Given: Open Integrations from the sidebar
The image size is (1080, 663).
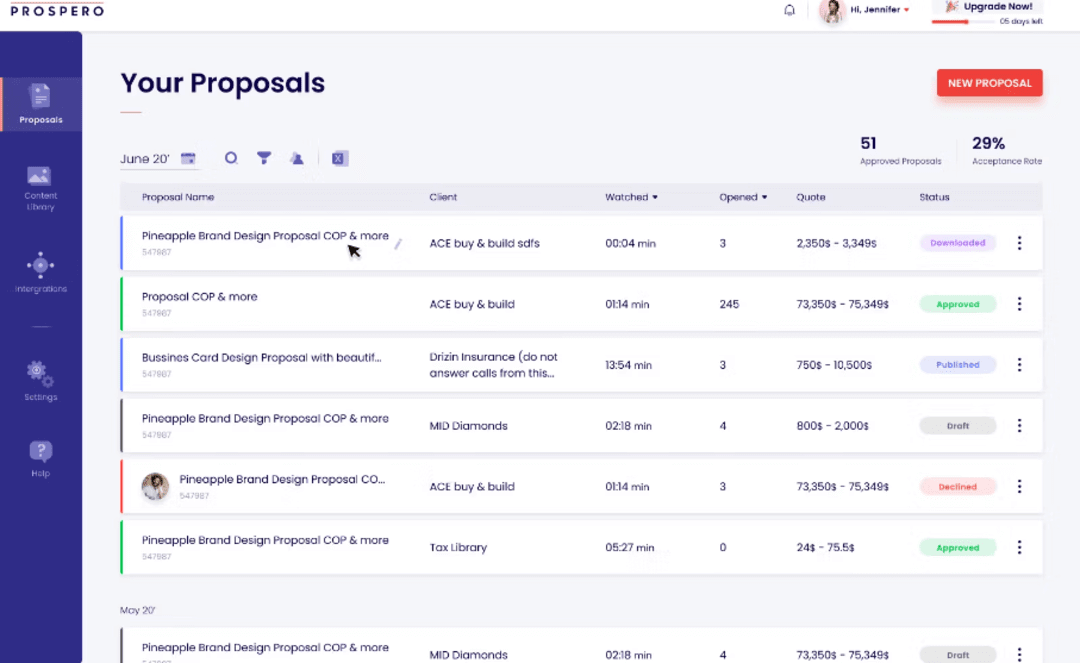Looking at the screenshot, I should click(x=40, y=272).
